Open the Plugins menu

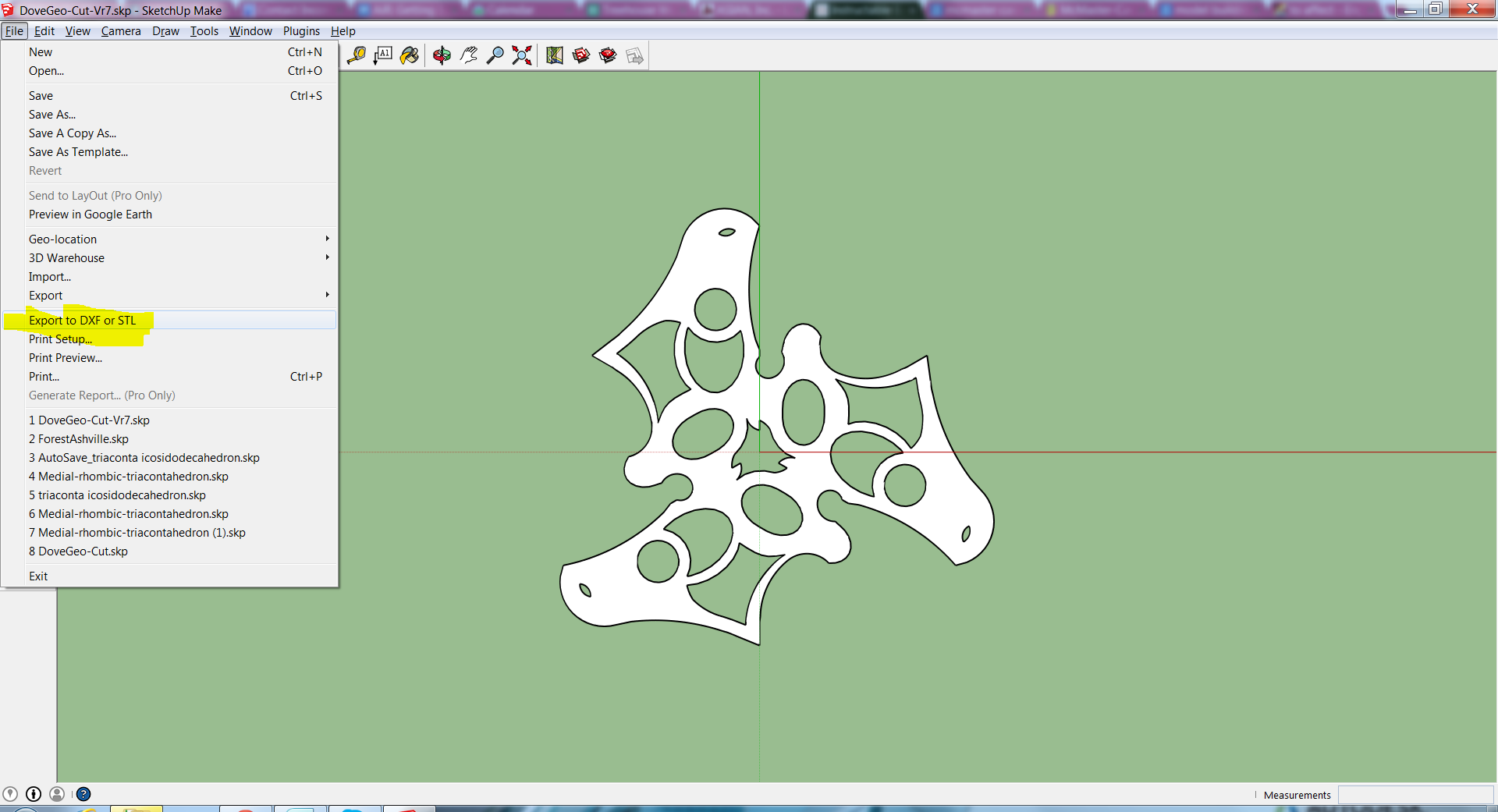click(301, 31)
